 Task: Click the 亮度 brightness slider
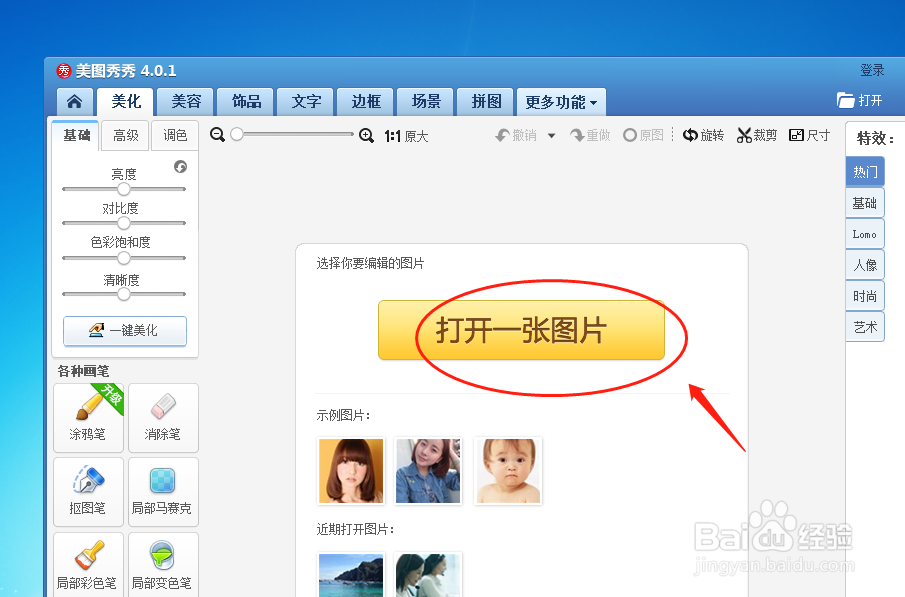[x=124, y=189]
